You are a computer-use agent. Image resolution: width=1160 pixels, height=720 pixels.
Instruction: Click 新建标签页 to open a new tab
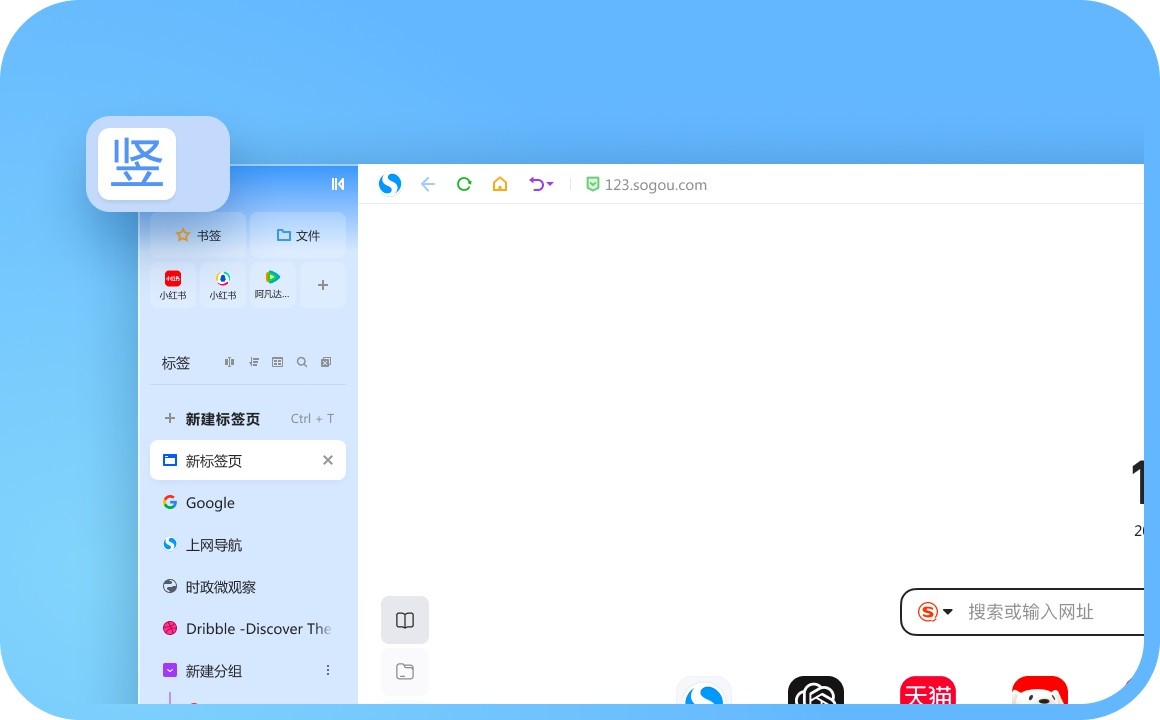[x=248, y=419]
